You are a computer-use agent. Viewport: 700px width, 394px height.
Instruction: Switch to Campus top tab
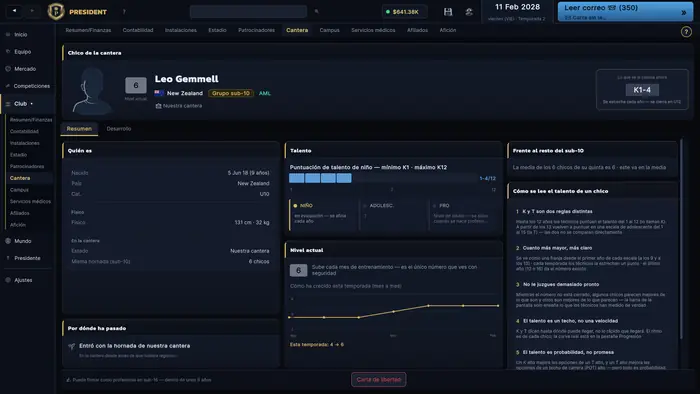(329, 30)
